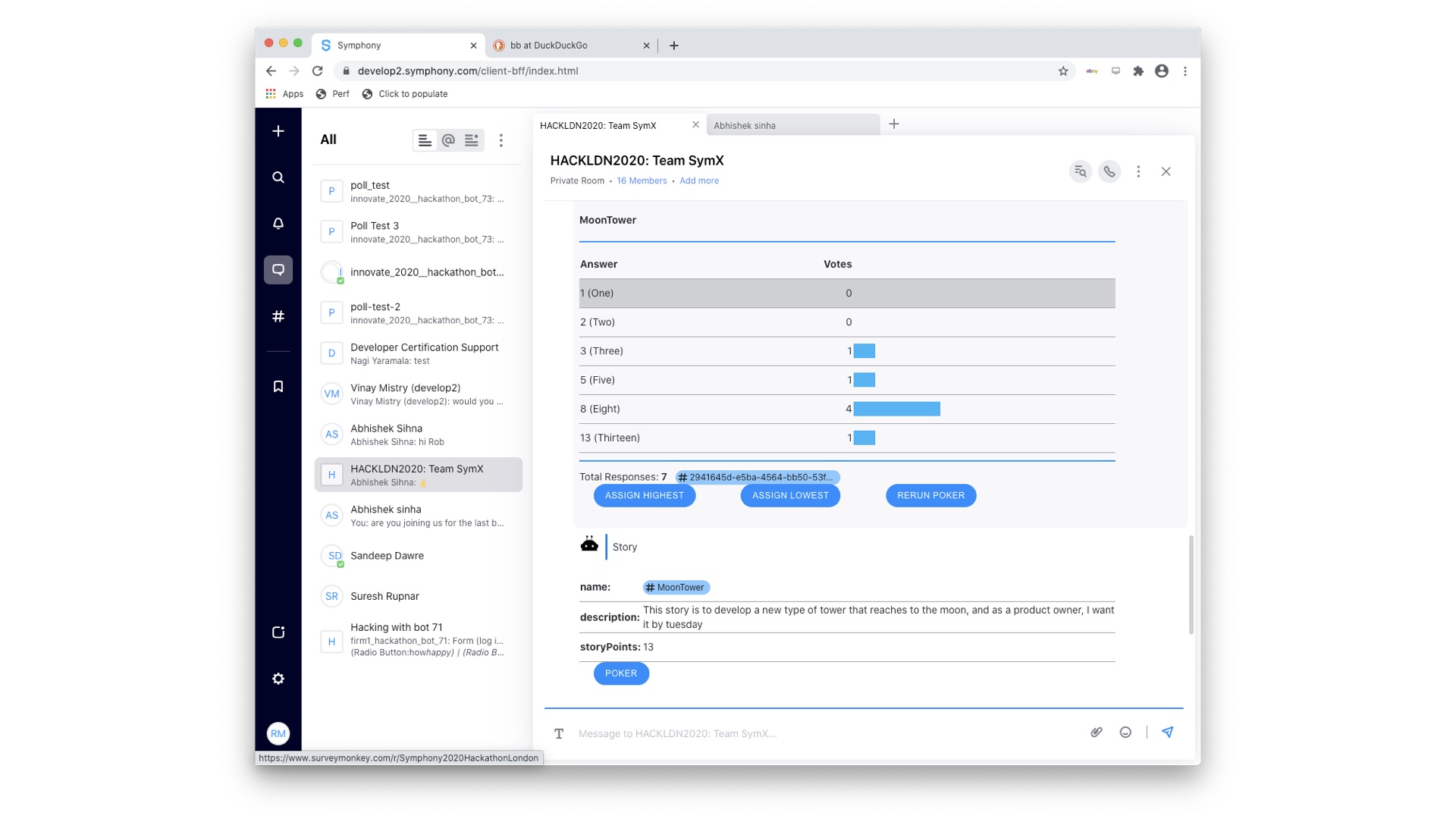Switch to the Abhishek sinha chat tab

[793, 125]
